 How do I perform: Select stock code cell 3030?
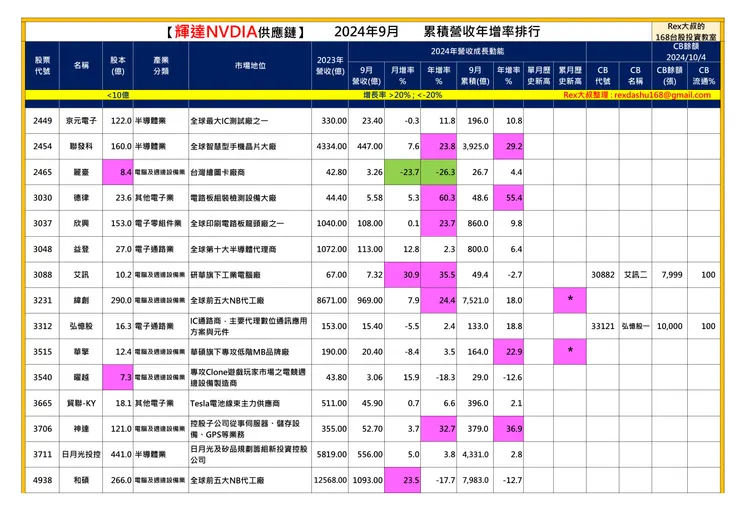[42, 198]
